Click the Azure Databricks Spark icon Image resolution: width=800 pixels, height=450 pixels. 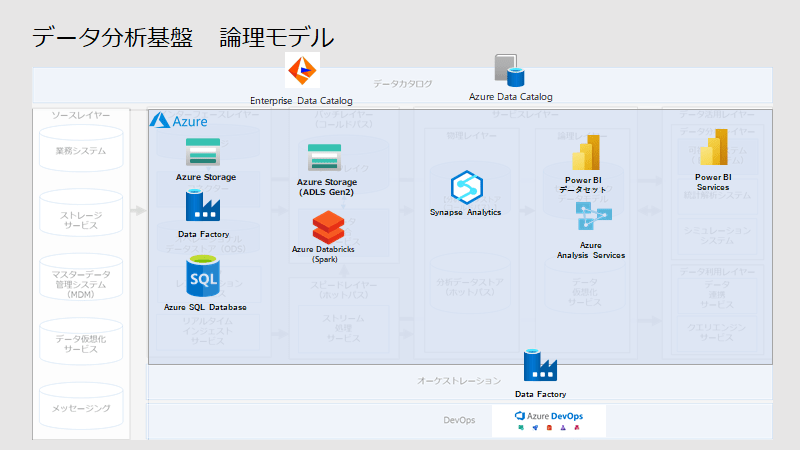pos(328,227)
